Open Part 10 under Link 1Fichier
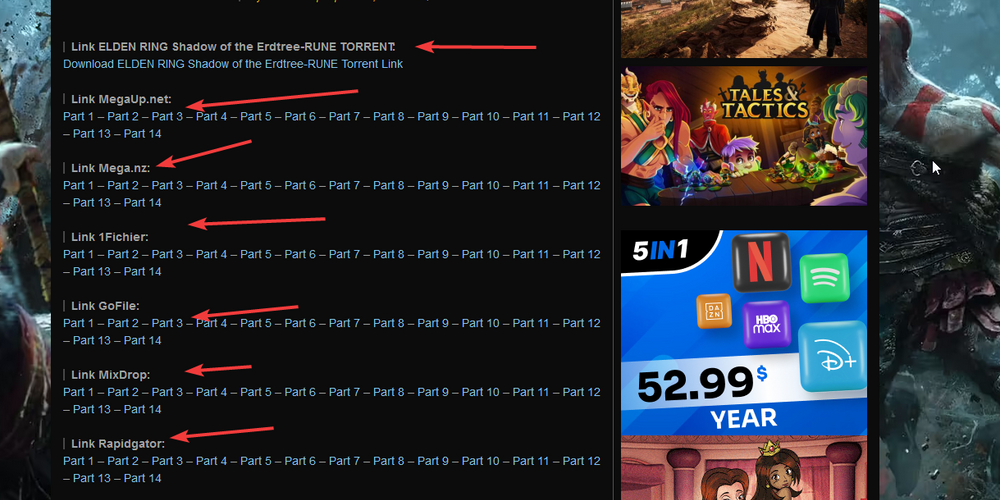This screenshot has height=500, width=1000. (x=480, y=254)
